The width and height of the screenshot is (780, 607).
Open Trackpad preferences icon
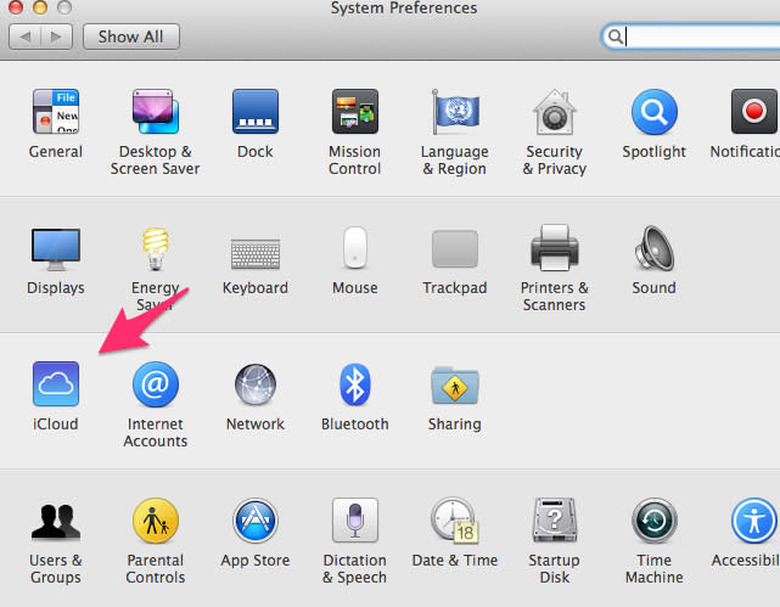click(455, 248)
